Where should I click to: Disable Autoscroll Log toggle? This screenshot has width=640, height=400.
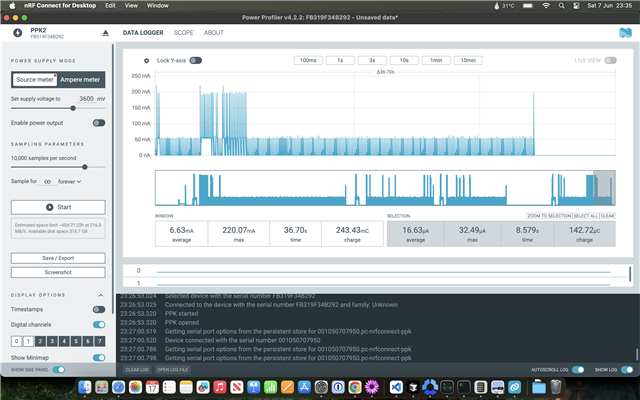[x=578, y=370]
